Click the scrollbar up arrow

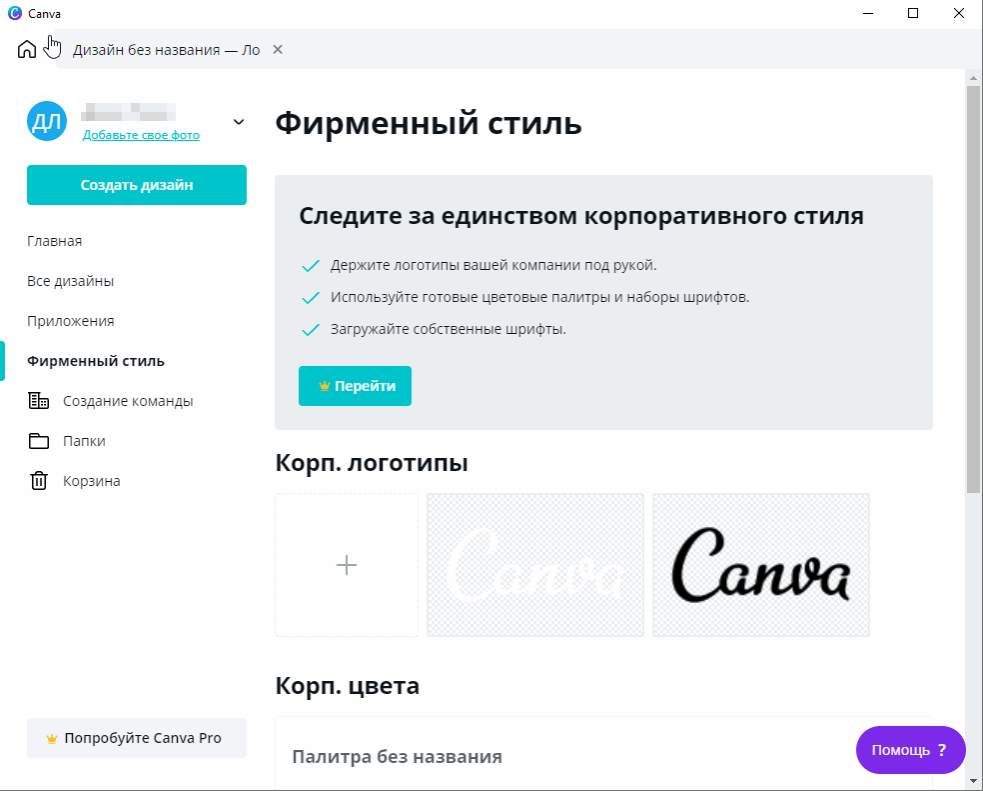(x=973, y=78)
